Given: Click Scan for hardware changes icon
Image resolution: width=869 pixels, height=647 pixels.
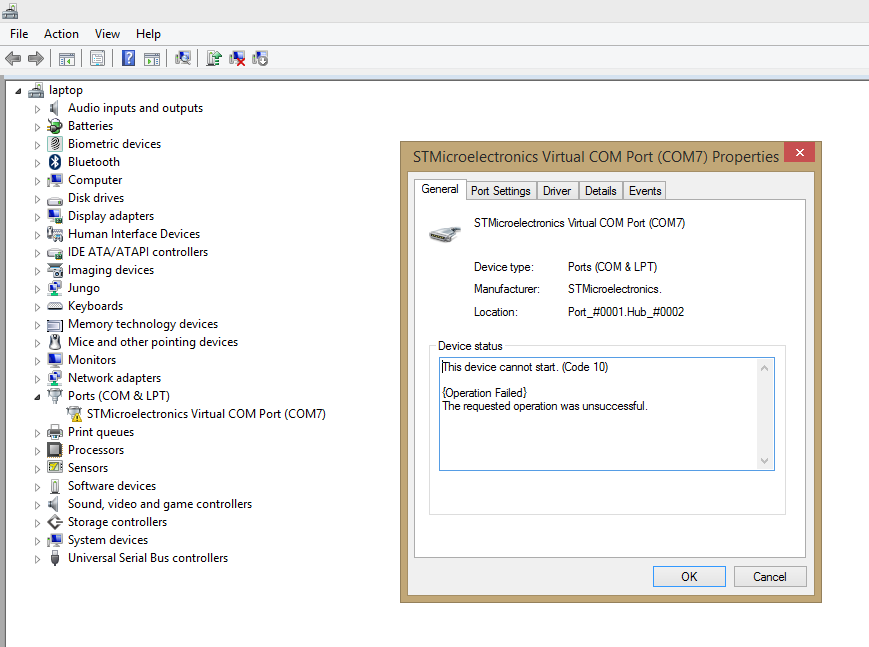Looking at the screenshot, I should (183, 58).
